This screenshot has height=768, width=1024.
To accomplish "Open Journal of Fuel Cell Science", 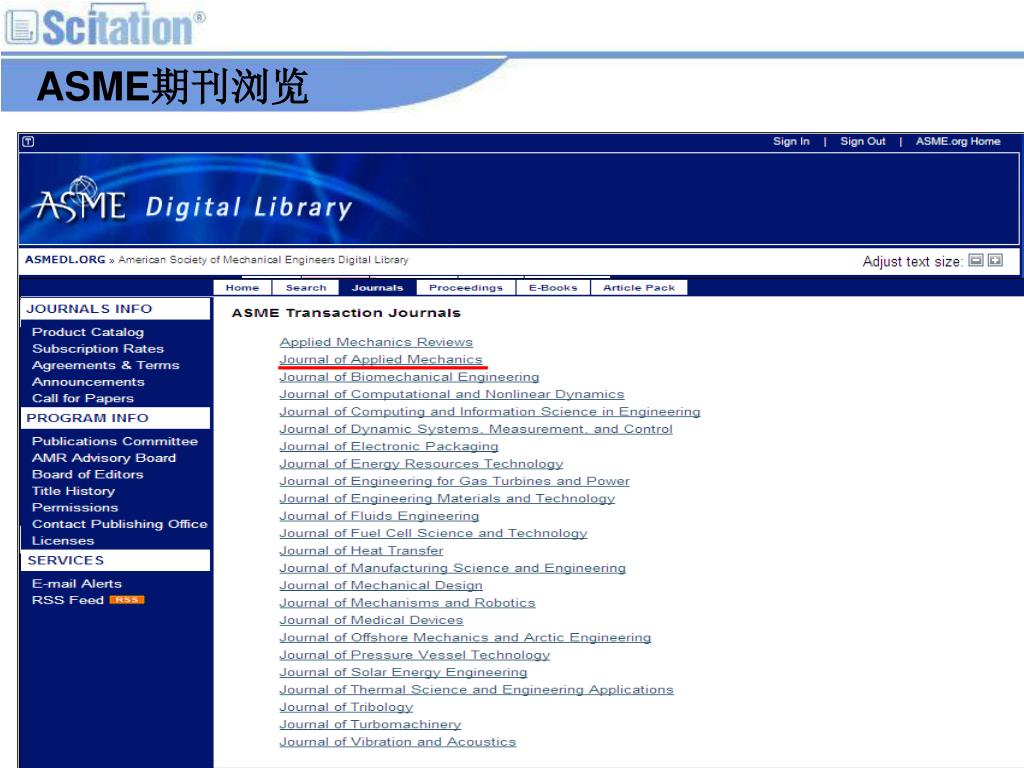I will pos(434,534).
